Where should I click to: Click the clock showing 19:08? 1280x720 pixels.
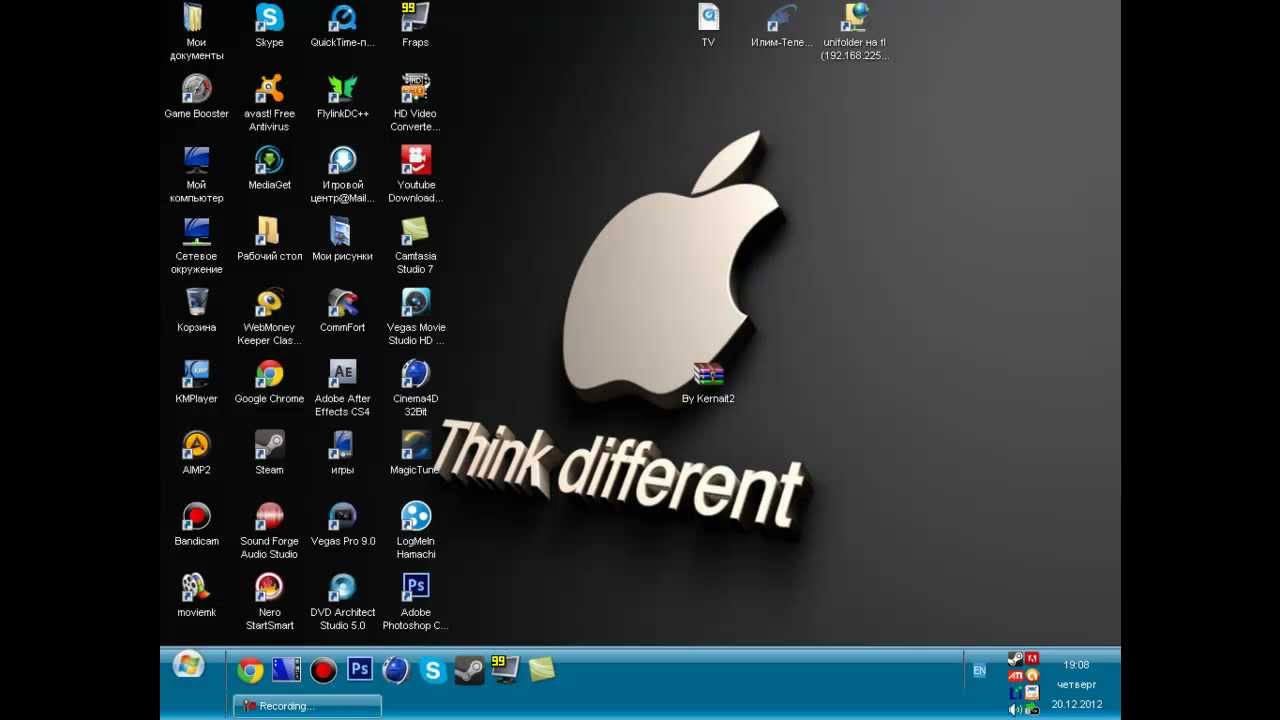tap(1076, 665)
